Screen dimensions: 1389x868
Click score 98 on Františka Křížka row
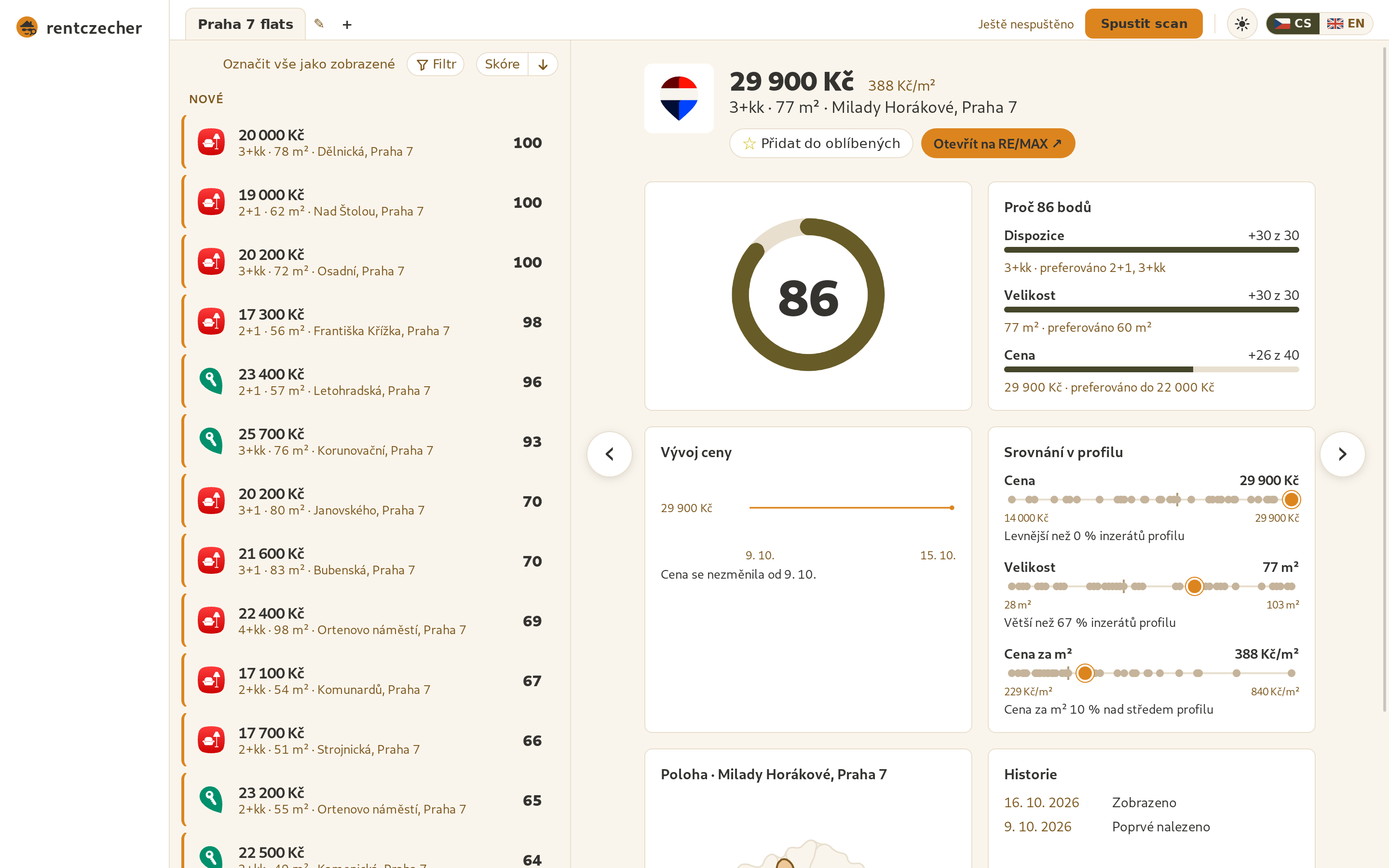click(531, 322)
